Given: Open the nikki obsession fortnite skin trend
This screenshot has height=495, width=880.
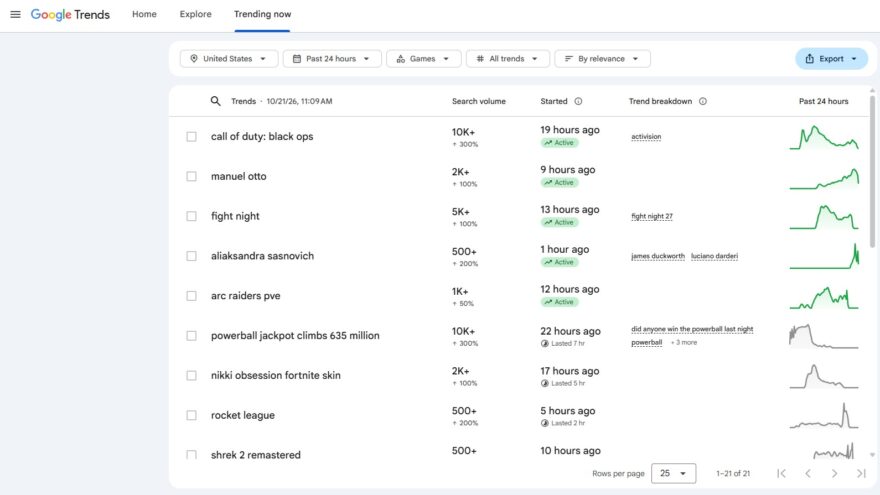Looking at the screenshot, I should click(x=276, y=375).
